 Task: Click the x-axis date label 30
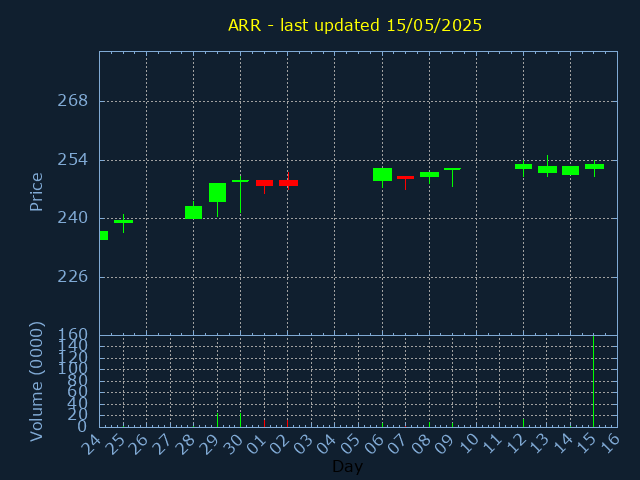[x=233, y=443]
